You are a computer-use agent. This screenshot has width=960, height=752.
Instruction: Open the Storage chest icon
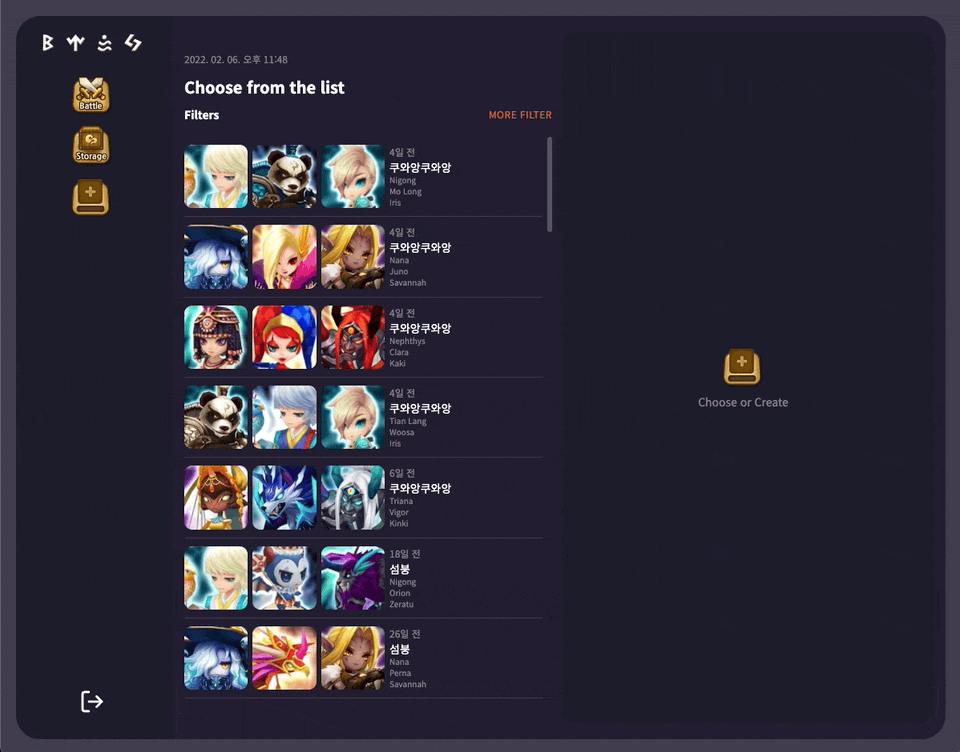click(91, 145)
